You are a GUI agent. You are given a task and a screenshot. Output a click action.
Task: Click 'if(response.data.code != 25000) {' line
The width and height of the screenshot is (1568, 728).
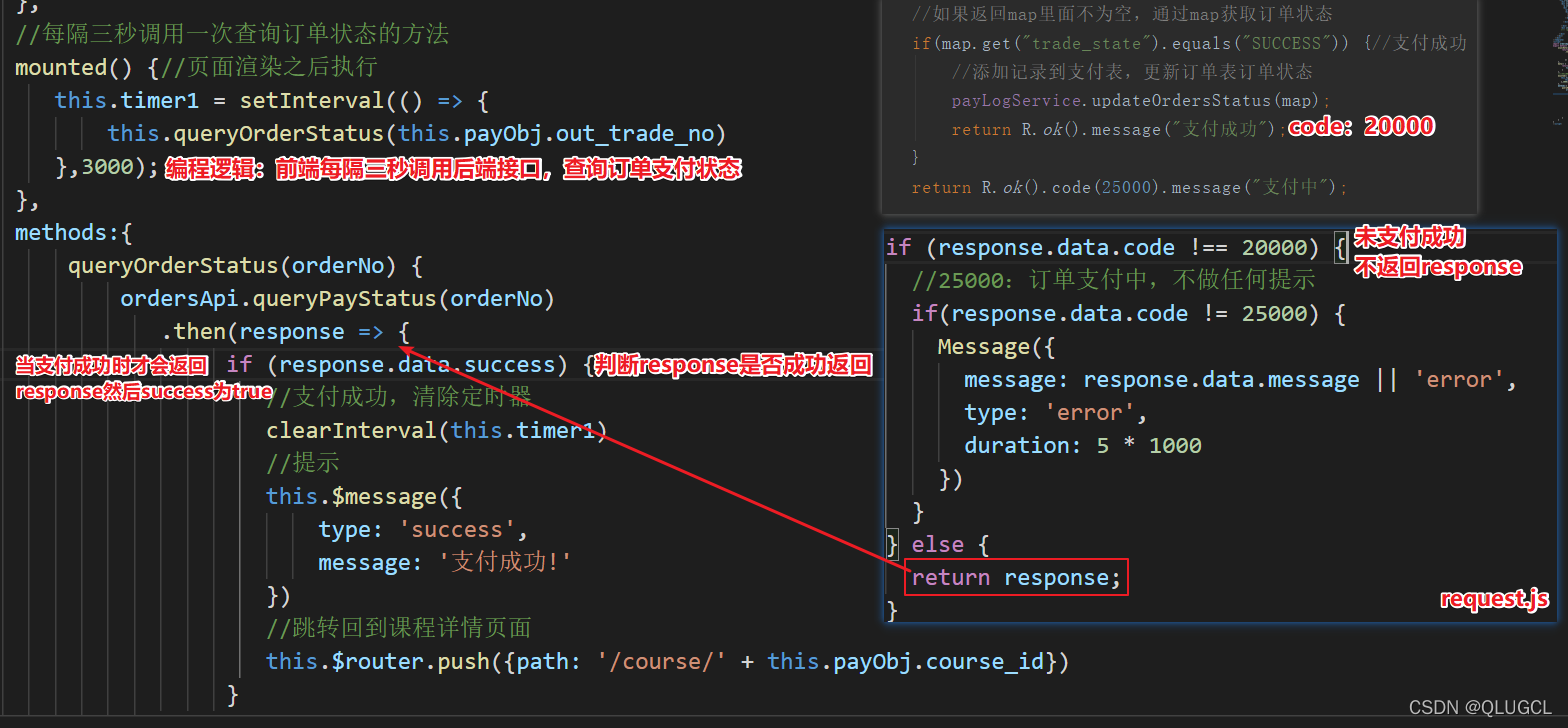point(1129,313)
